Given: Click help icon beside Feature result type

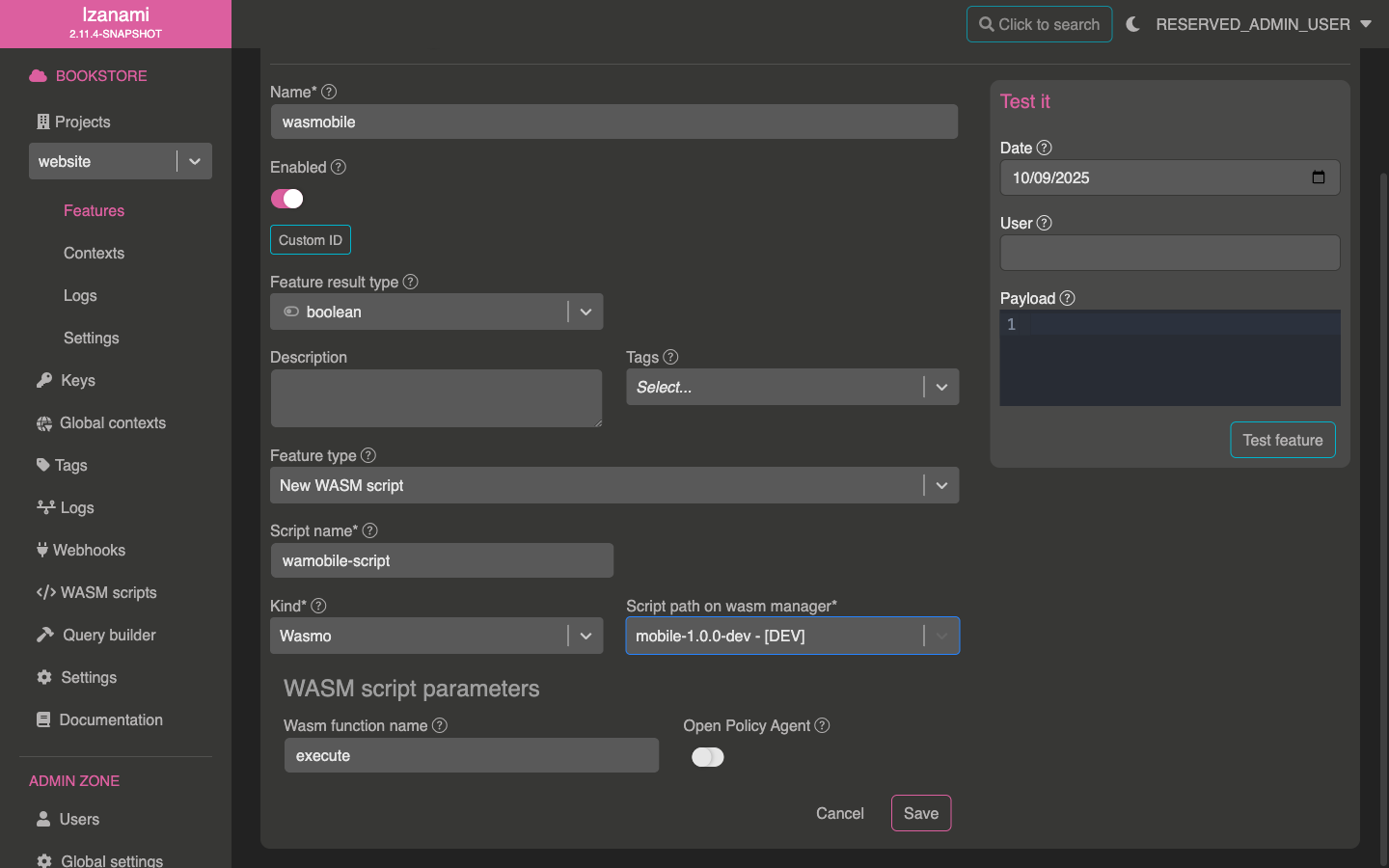Looking at the screenshot, I should pyautogui.click(x=411, y=282).
